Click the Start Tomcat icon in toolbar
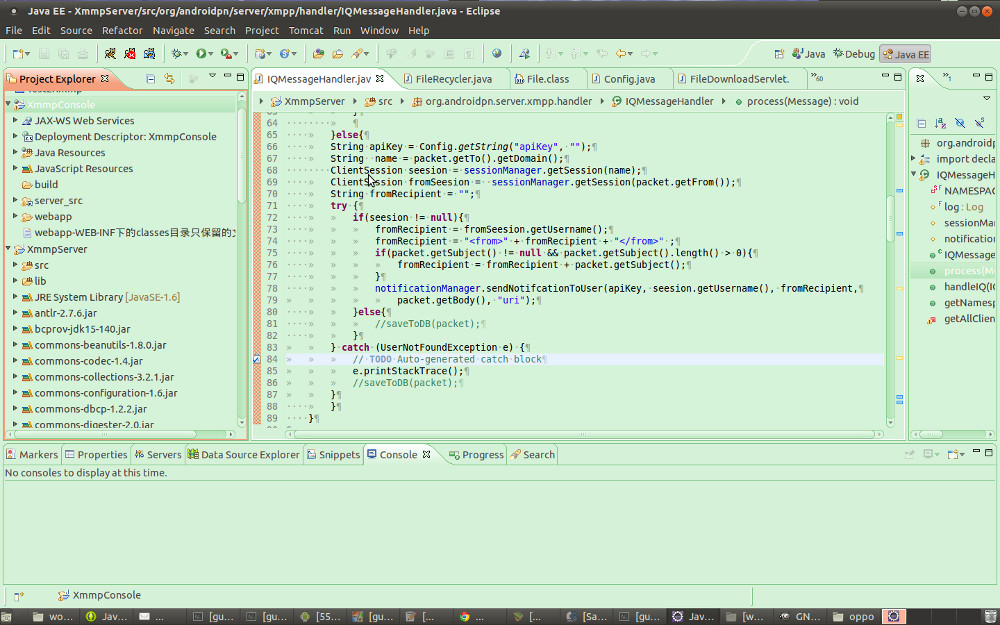The width and height of the screenshot is (1000, 625). pos(112,54)
